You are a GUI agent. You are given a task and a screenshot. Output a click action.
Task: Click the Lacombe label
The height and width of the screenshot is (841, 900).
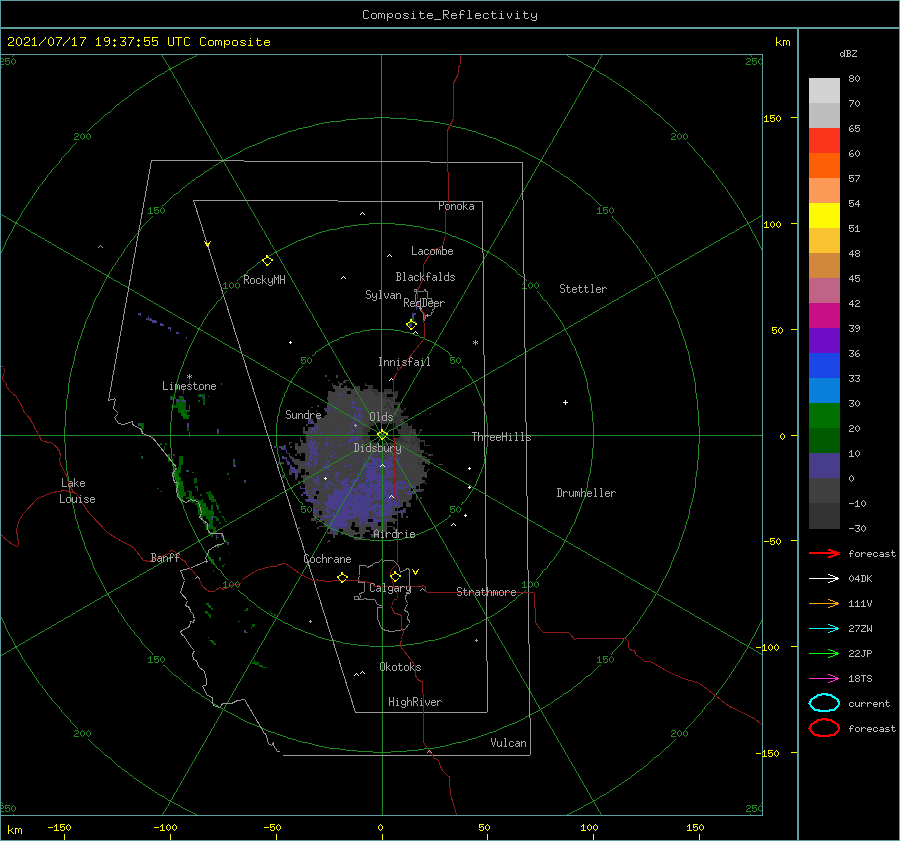[432, 251]
